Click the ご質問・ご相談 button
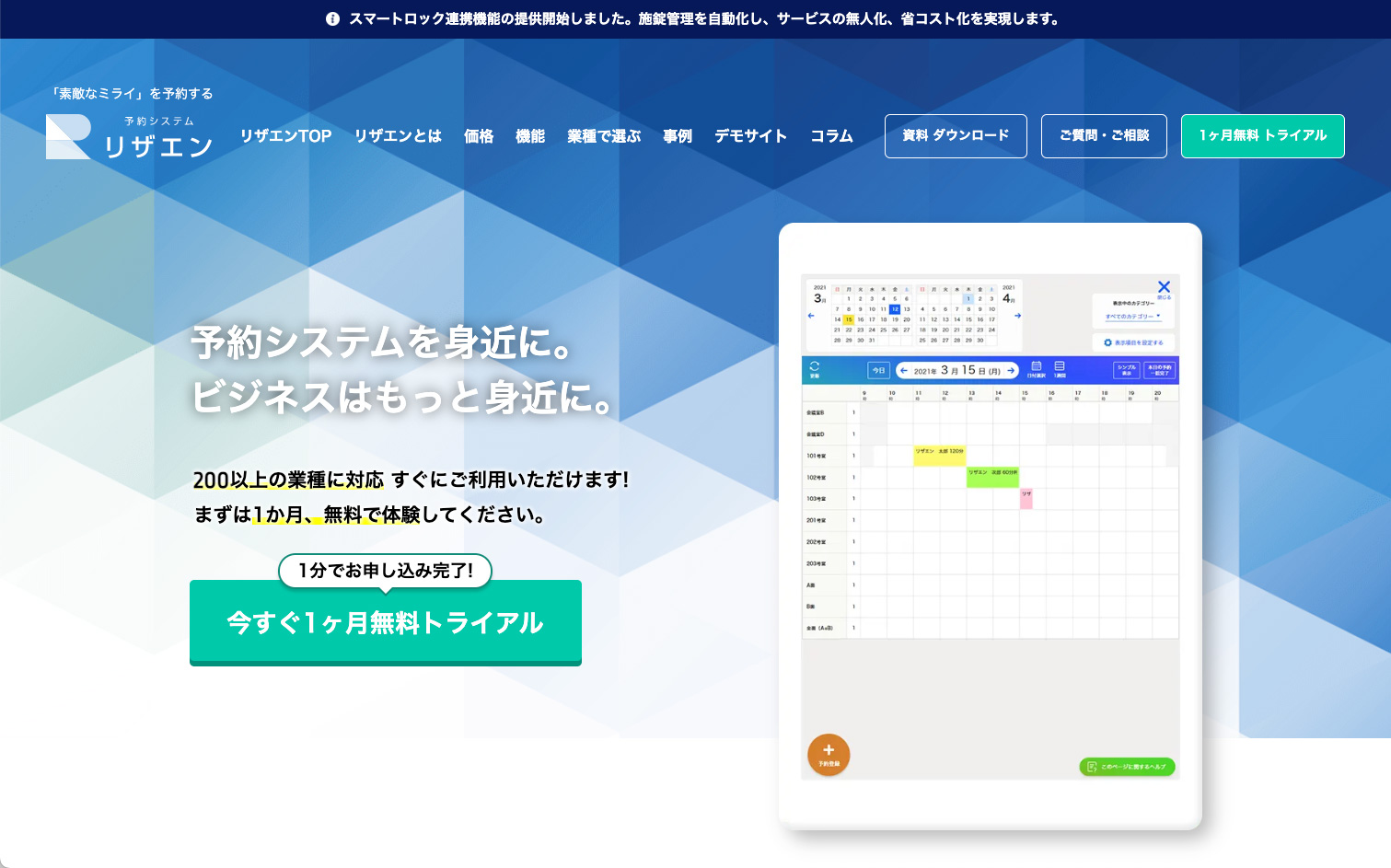This screenshot has height=868, width=1391. [x=1104, y=136]
